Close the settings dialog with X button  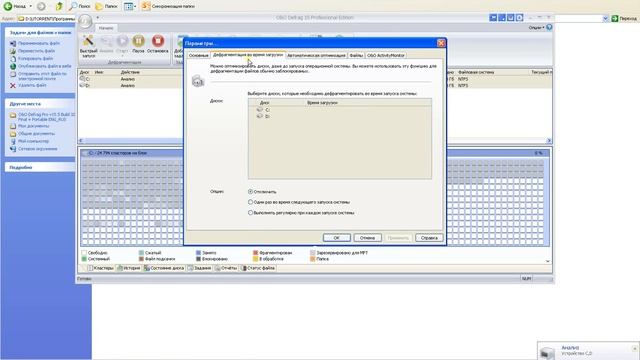pos(441,43)
